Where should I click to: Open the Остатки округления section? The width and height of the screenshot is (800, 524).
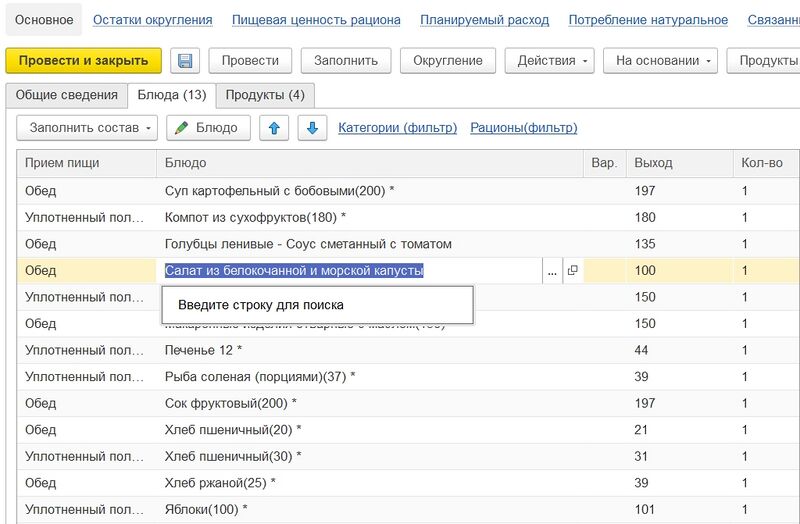coord(152,20)
